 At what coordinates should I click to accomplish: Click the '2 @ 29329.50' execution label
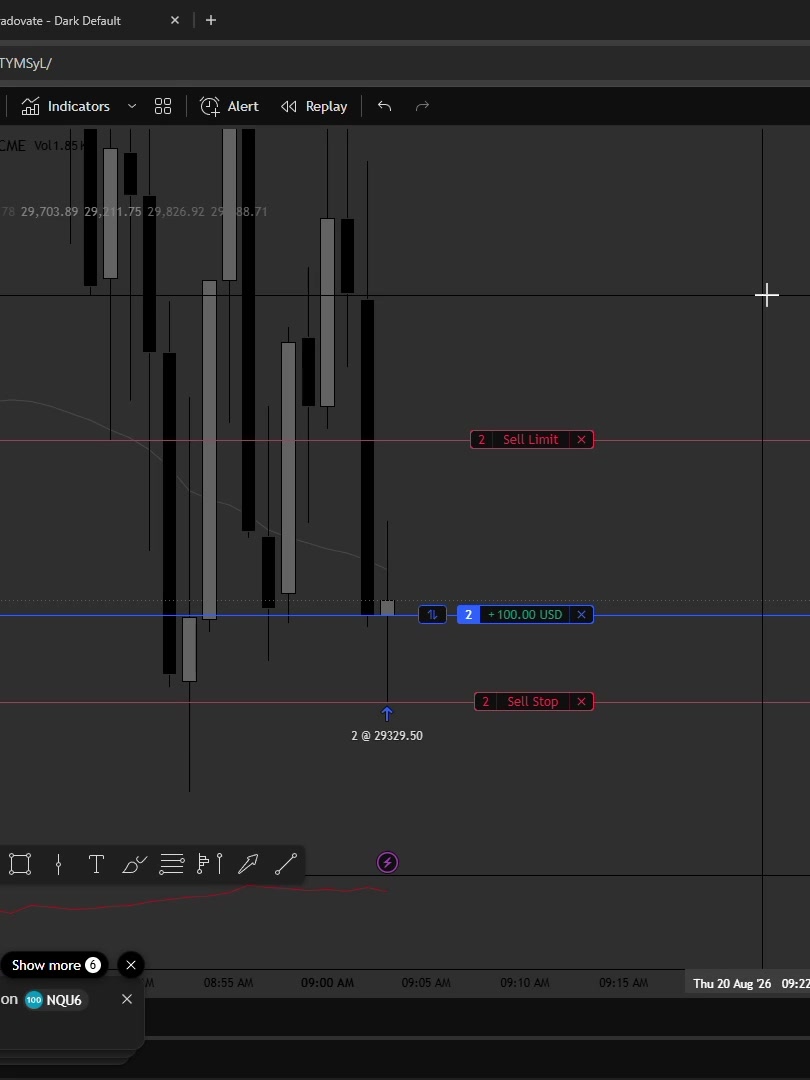[387, 736]
